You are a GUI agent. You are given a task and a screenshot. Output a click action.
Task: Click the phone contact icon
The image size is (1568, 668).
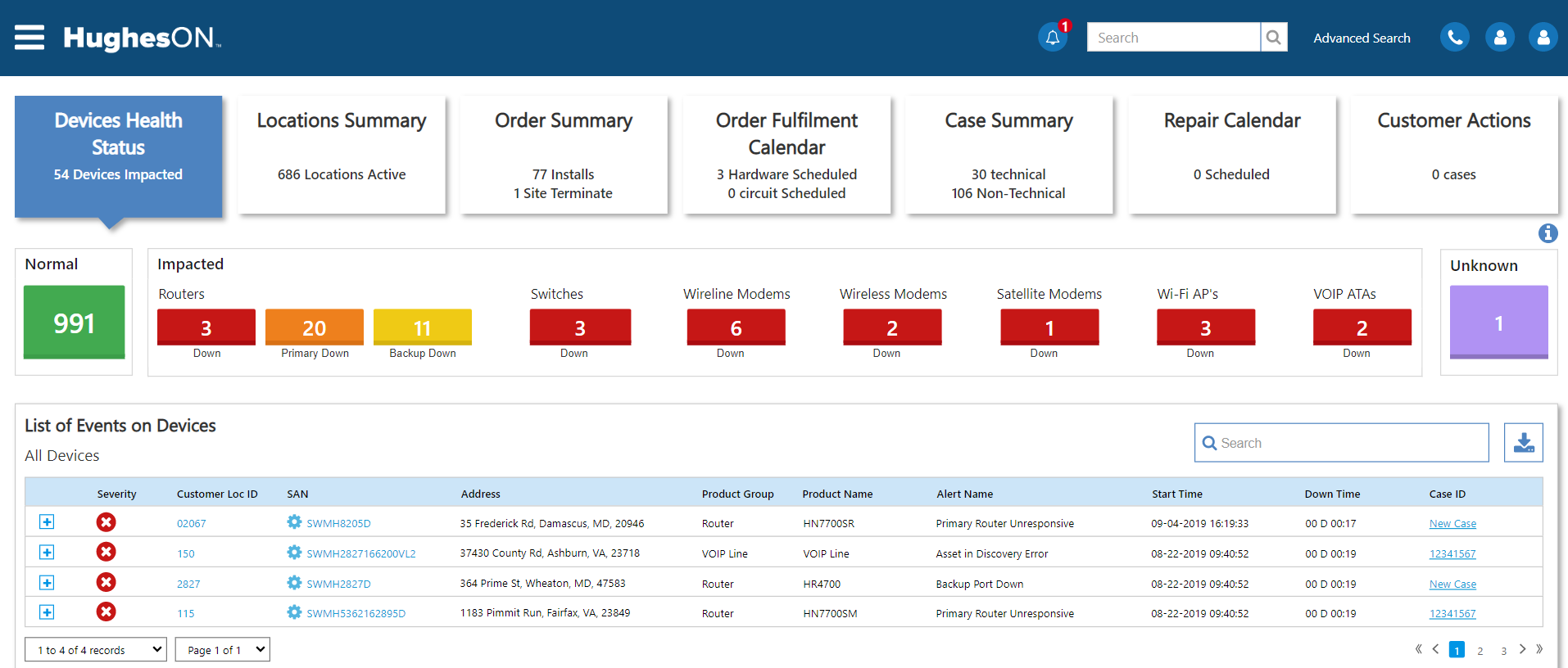point(1454,38)
